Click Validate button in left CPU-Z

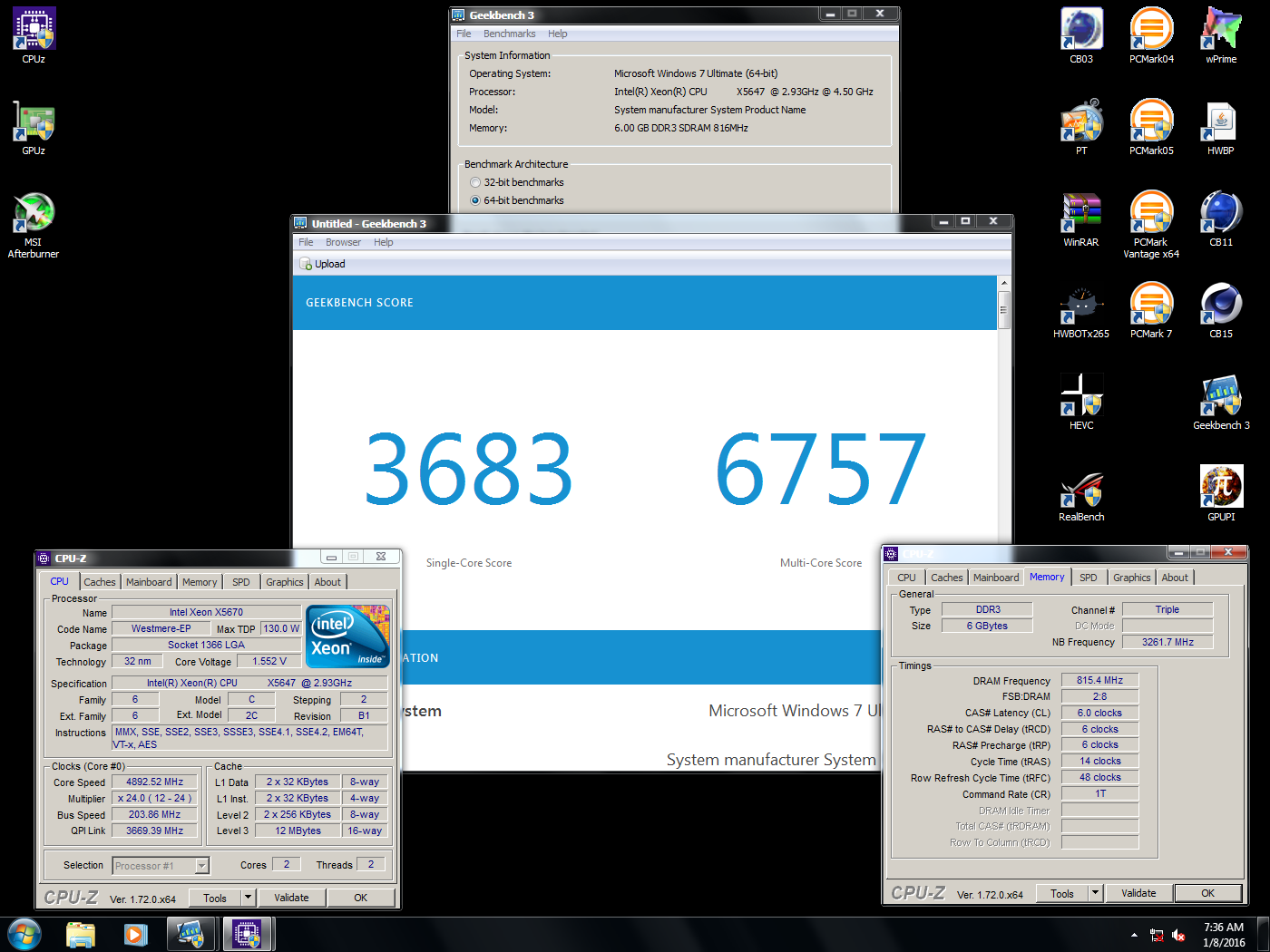pyautogui.click(x=291, y=898)
